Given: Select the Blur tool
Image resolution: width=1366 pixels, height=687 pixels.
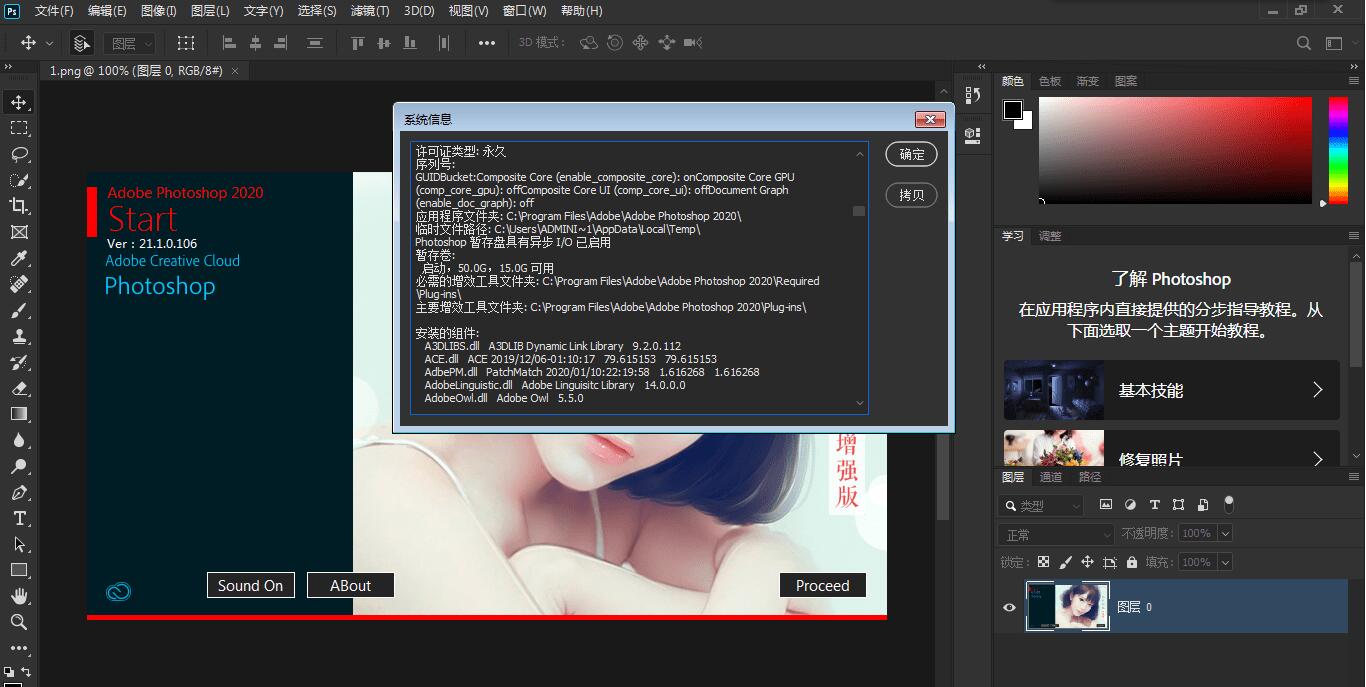Looking at the screenshot, I should (19, 440).
